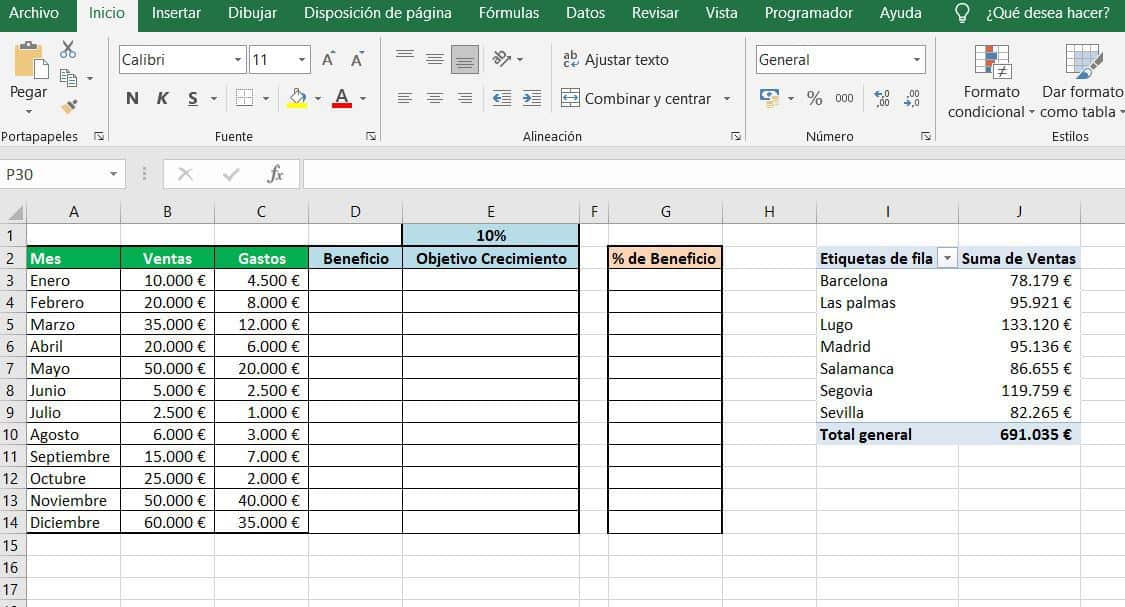The width and height of the screenshot is (1125, 607).
Task: Increase font size with larger A icon
Action: tap(328, 60)
